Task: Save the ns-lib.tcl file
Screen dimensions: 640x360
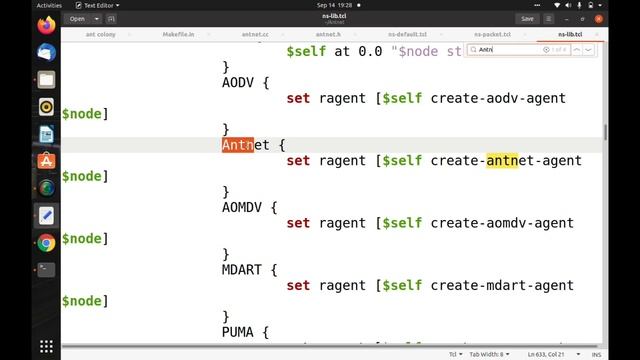Action: point(527,19)
